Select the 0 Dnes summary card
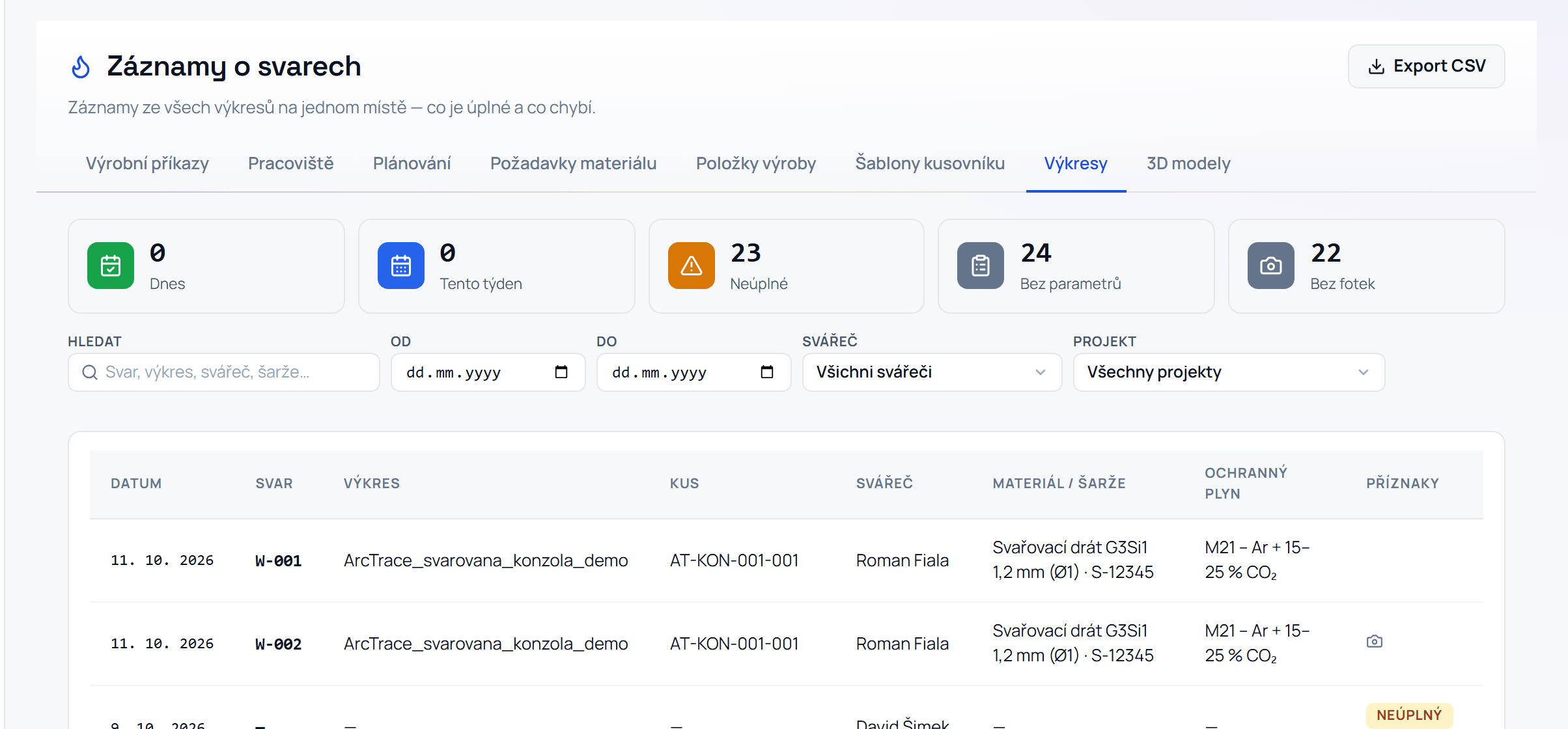This screenshot has width=1568, height=729. [x=206, y=266]
